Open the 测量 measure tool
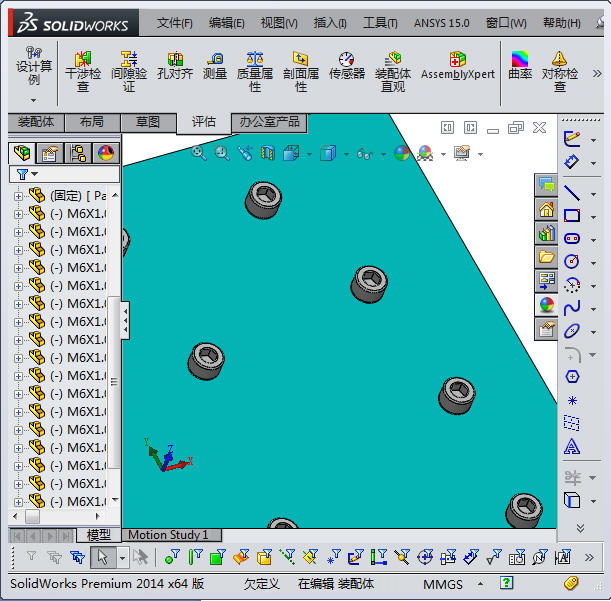This screenshot has width=611, height=601. [x=215, y=66]
